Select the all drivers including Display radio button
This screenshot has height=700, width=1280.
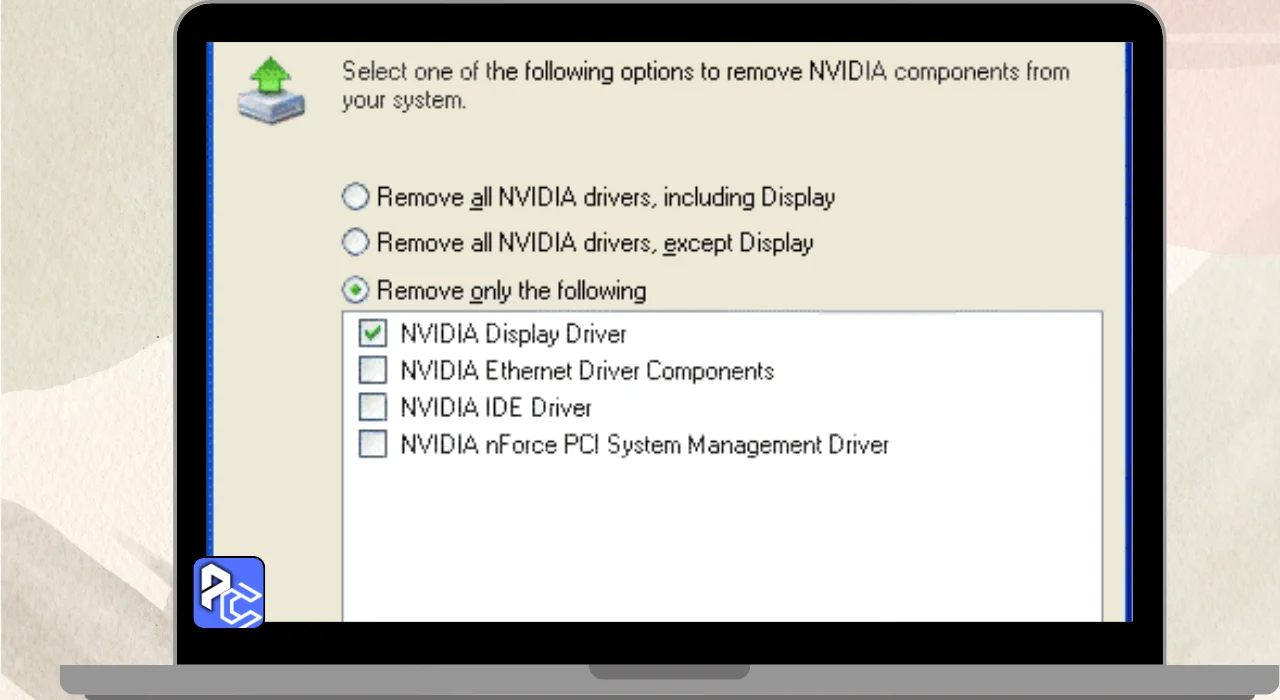coord(356,197)
